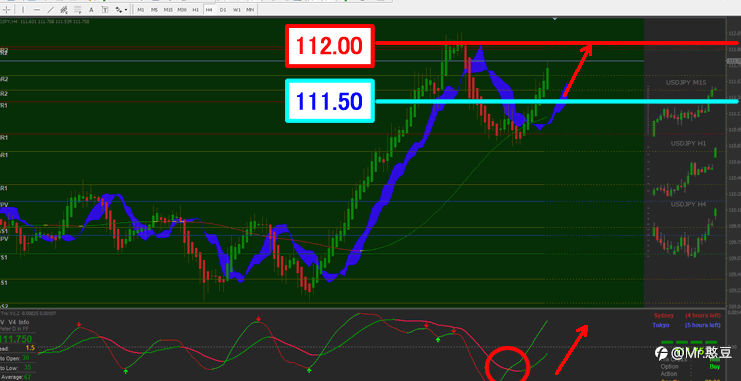Image resolution: width=741 pixels, height=381 pixels.
Task: Select the Fibonacci Retracement tool
Action: 78,9
